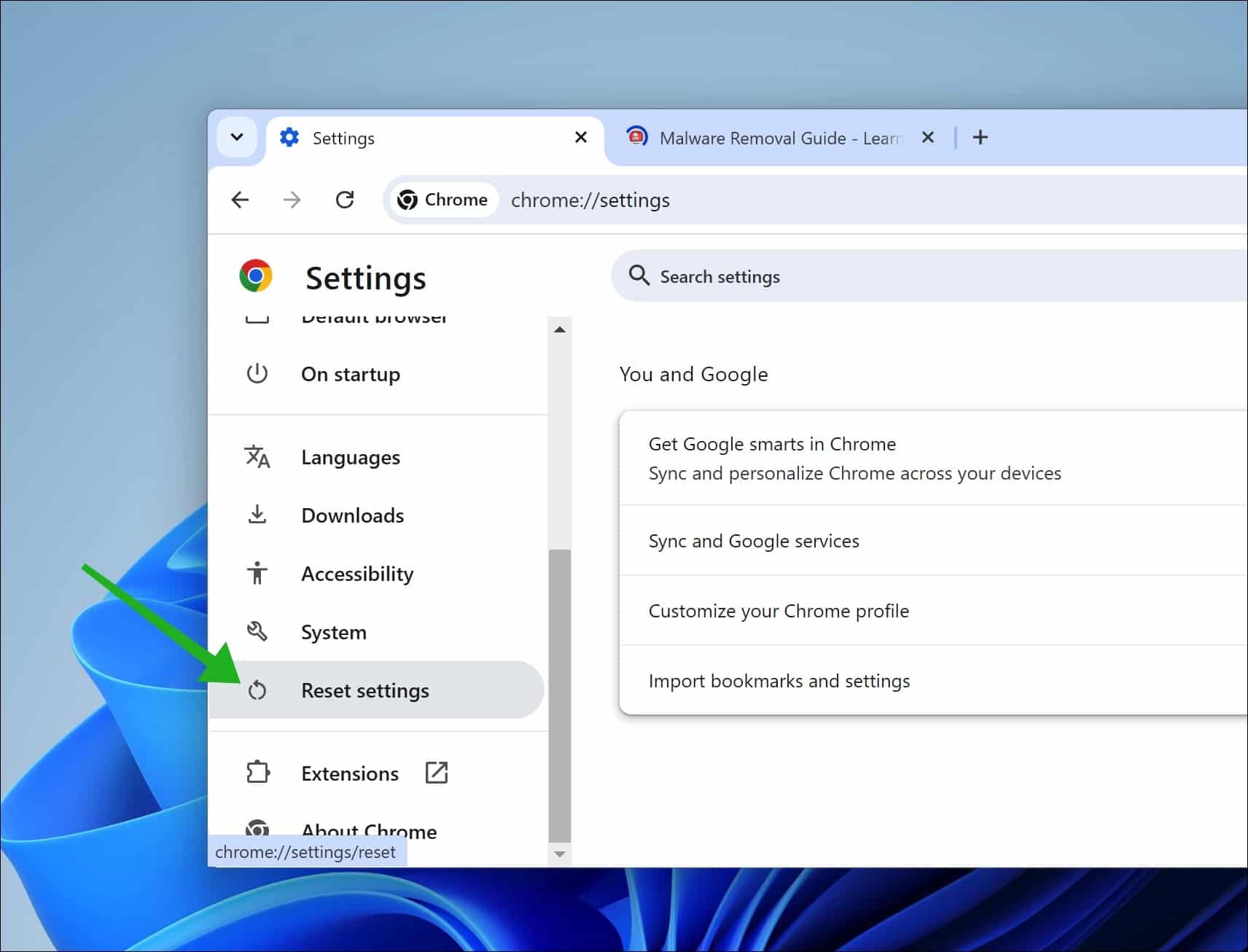Viewport: 1248px width, 952px height.
Task: Click the Languages icon in the sidebar
Action: [x=258, y=457]
